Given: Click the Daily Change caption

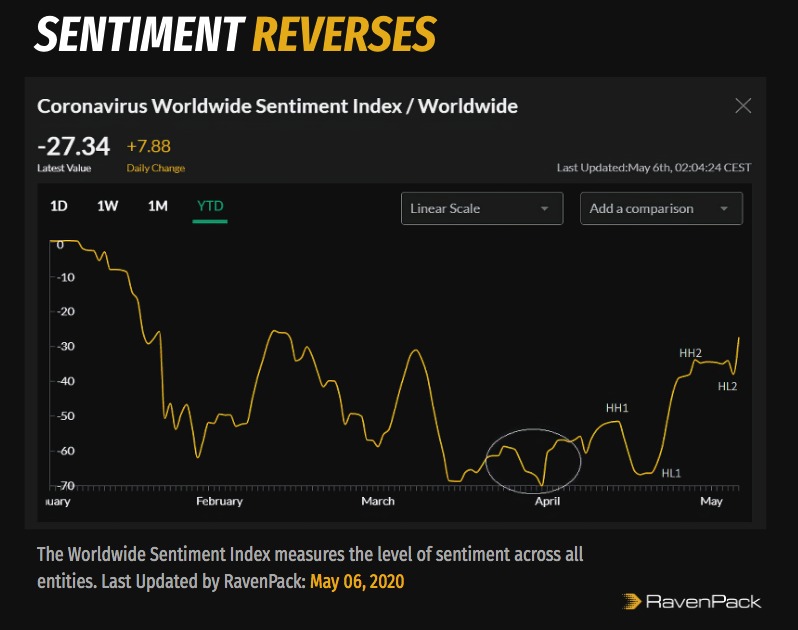Looking at the screenshot, I should tap(156, 168).
